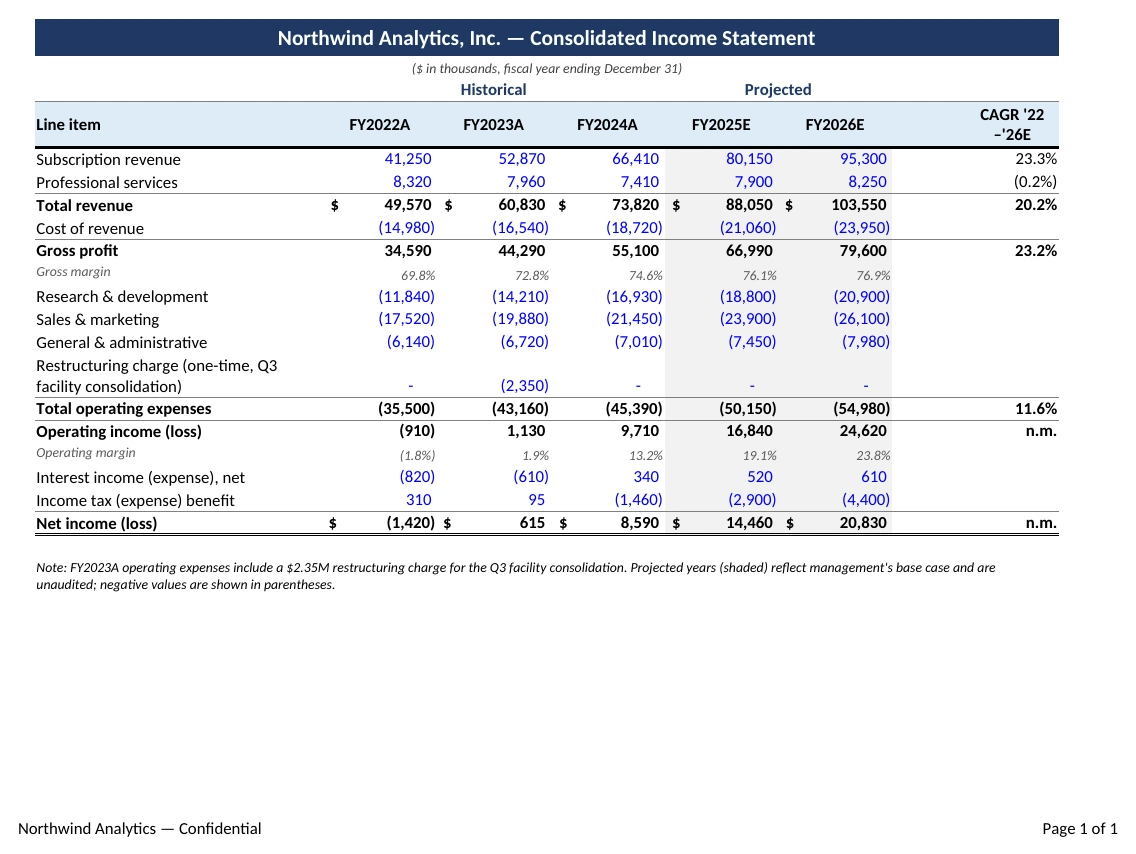Viewport: 1136px width, 854px height.
Task: Select the 'General & administrative' row label
Action: (x=121, y=343)
